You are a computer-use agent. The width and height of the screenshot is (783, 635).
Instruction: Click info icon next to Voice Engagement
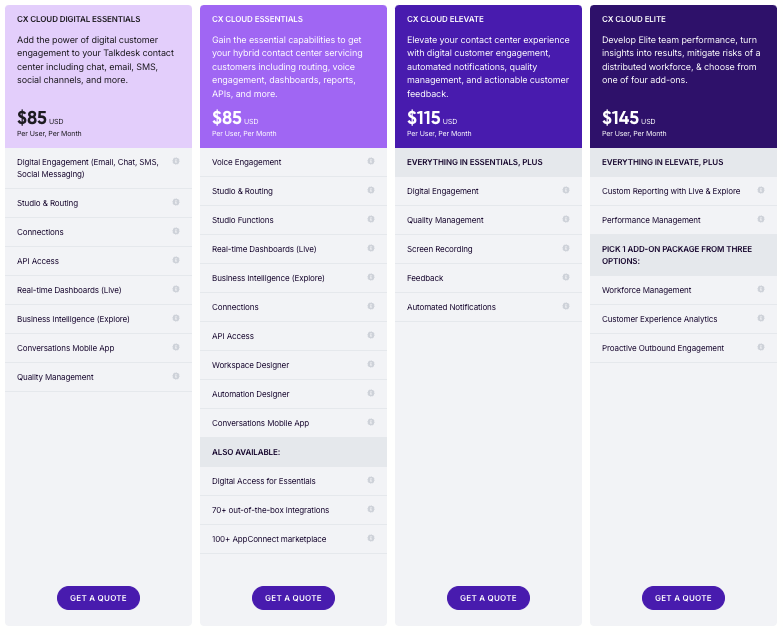pos(371,161)
